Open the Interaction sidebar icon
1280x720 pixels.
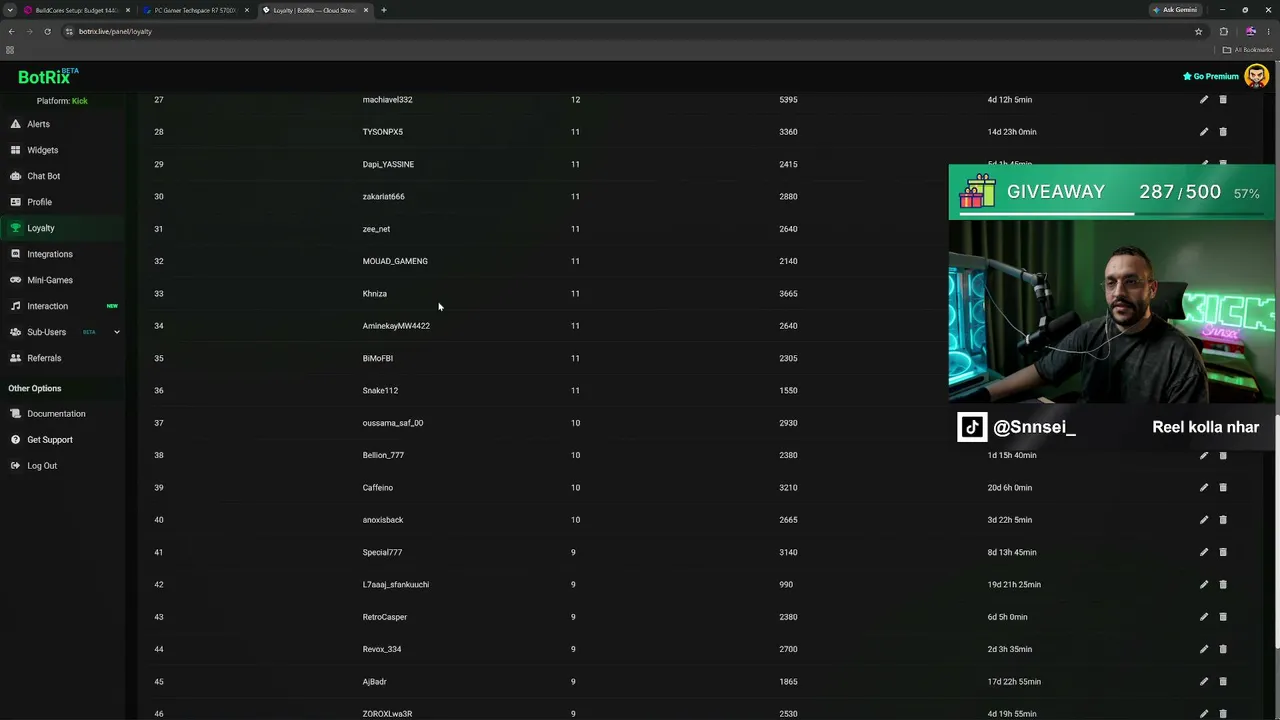pyautogui.click(x=15, y=306)
